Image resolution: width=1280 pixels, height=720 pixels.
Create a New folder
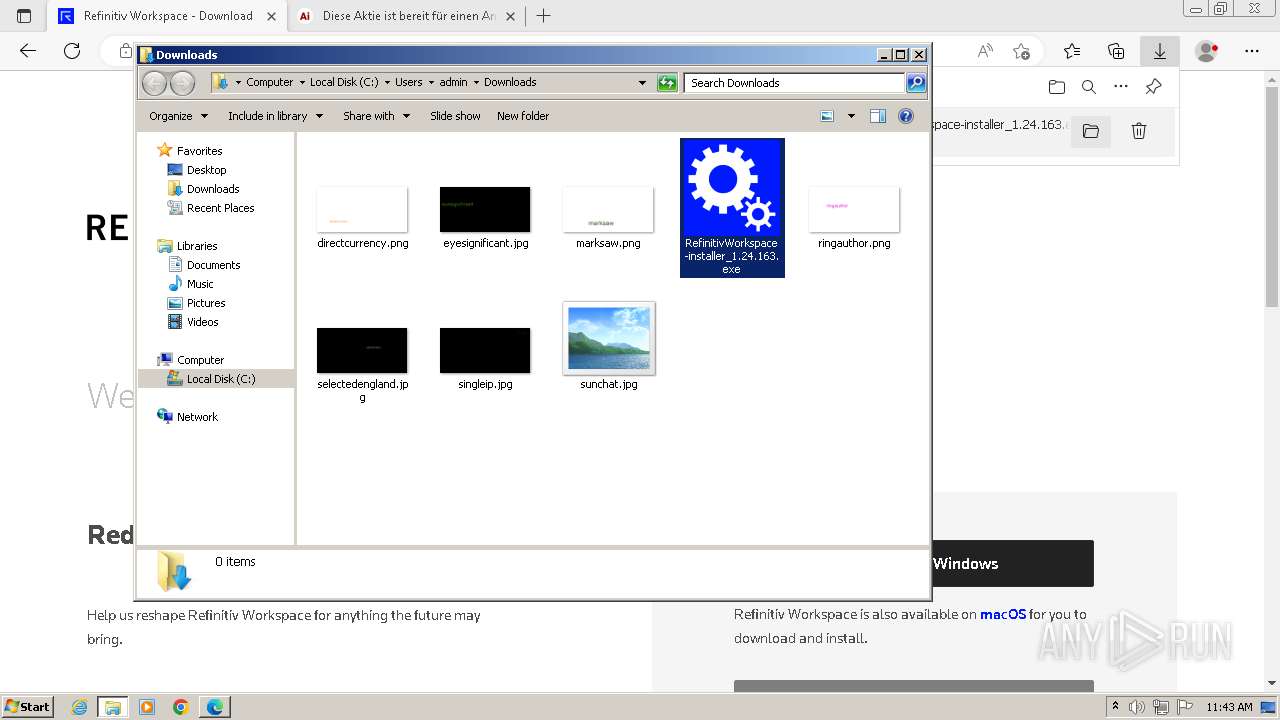tap(523, 116)
